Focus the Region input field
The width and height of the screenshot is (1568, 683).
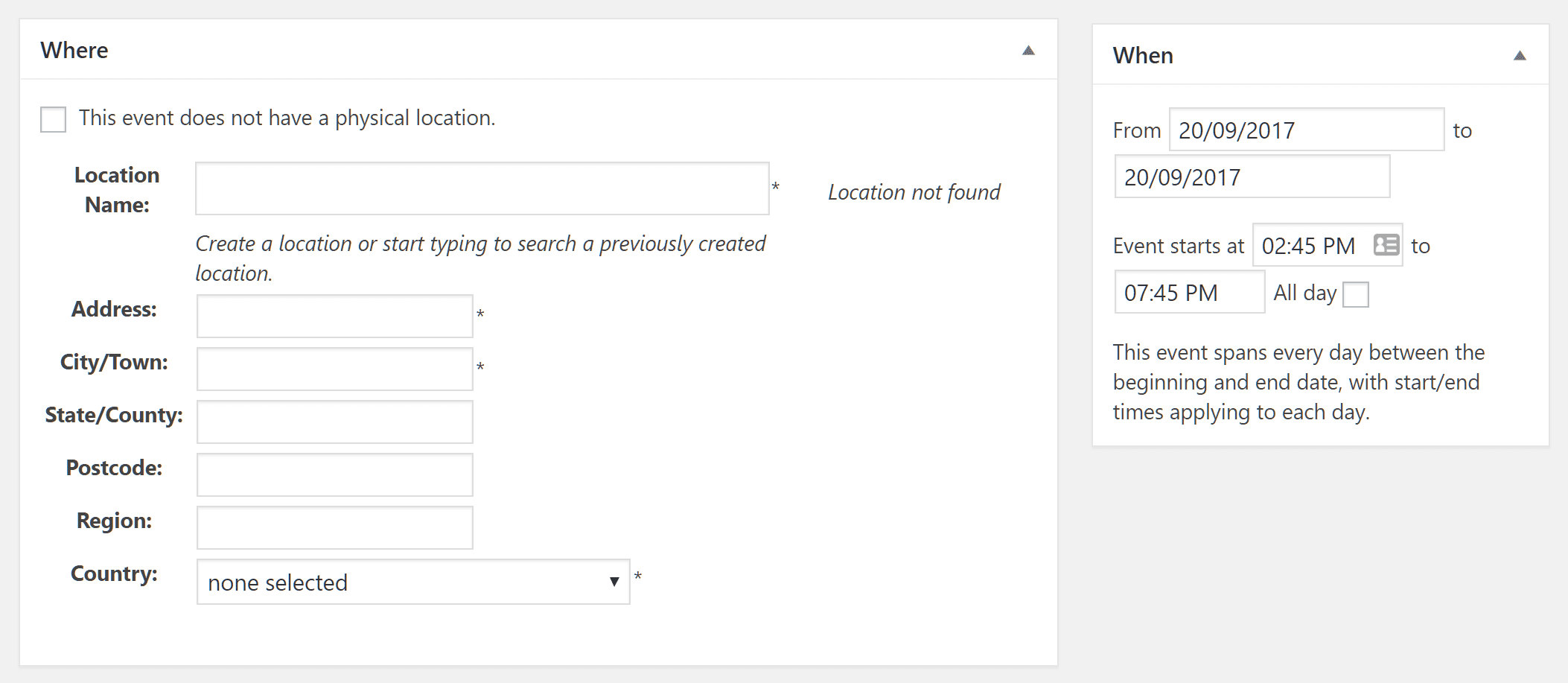pyautogui.click(x=334, y=527)
